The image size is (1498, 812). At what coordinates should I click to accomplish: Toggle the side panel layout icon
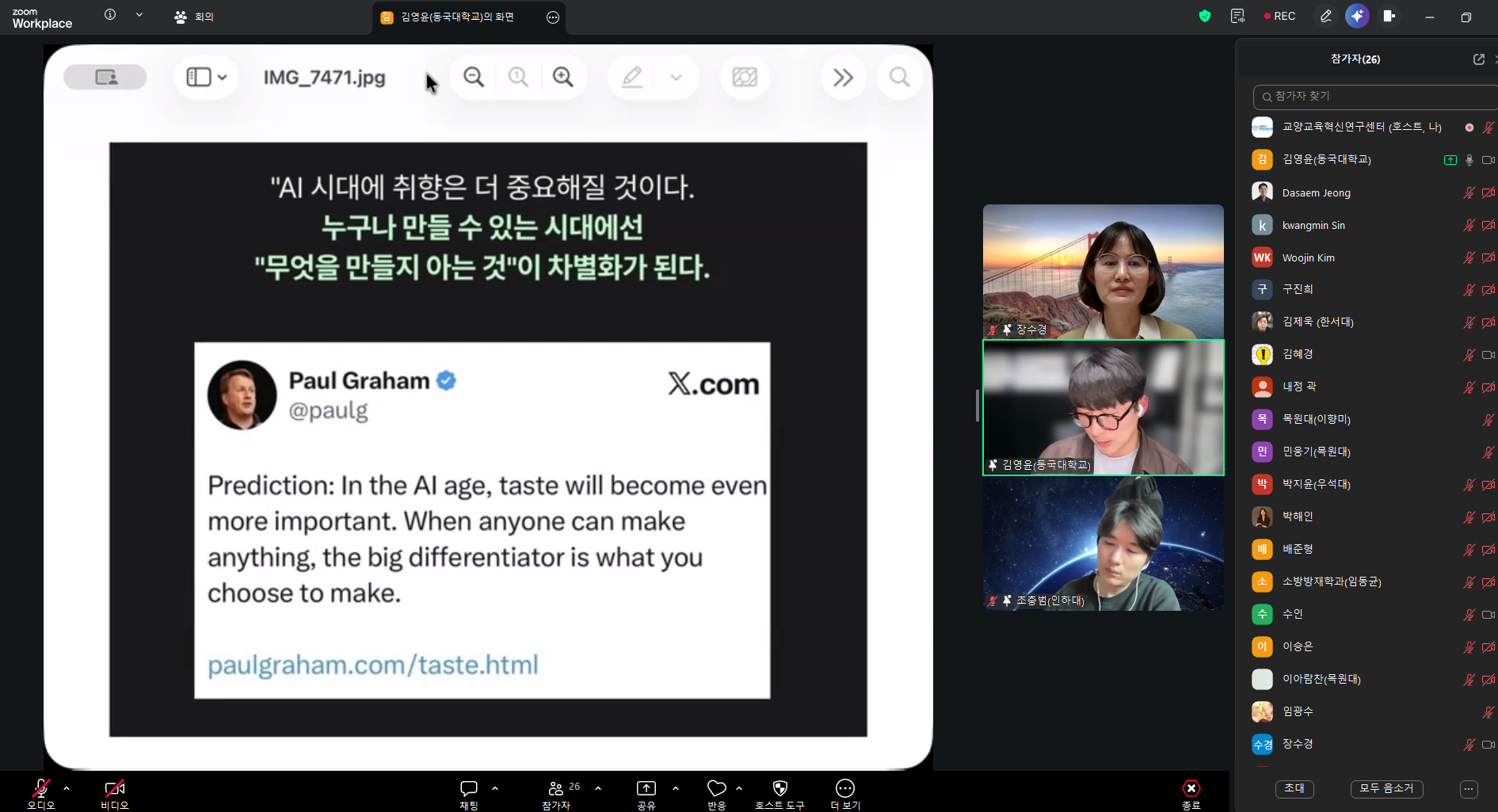(x=1389, y=16)
